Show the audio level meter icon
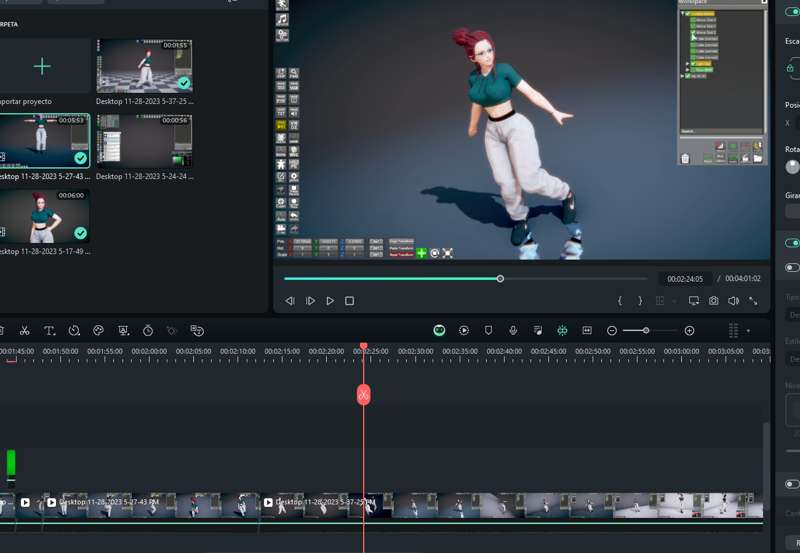The height and width of the screenshot is (553, 800). click(733, 331)
